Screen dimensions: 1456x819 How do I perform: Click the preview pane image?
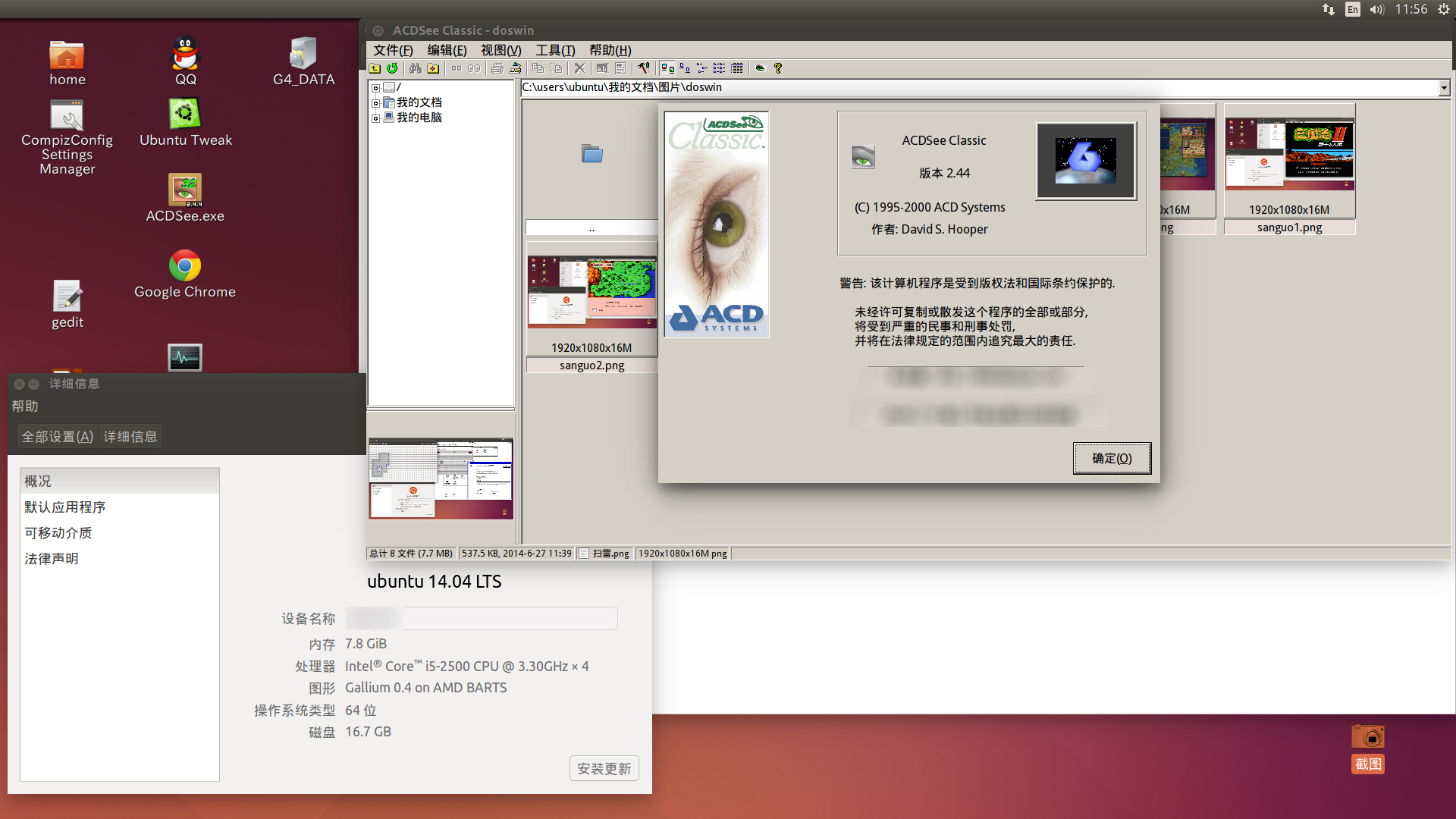[441, 479]
